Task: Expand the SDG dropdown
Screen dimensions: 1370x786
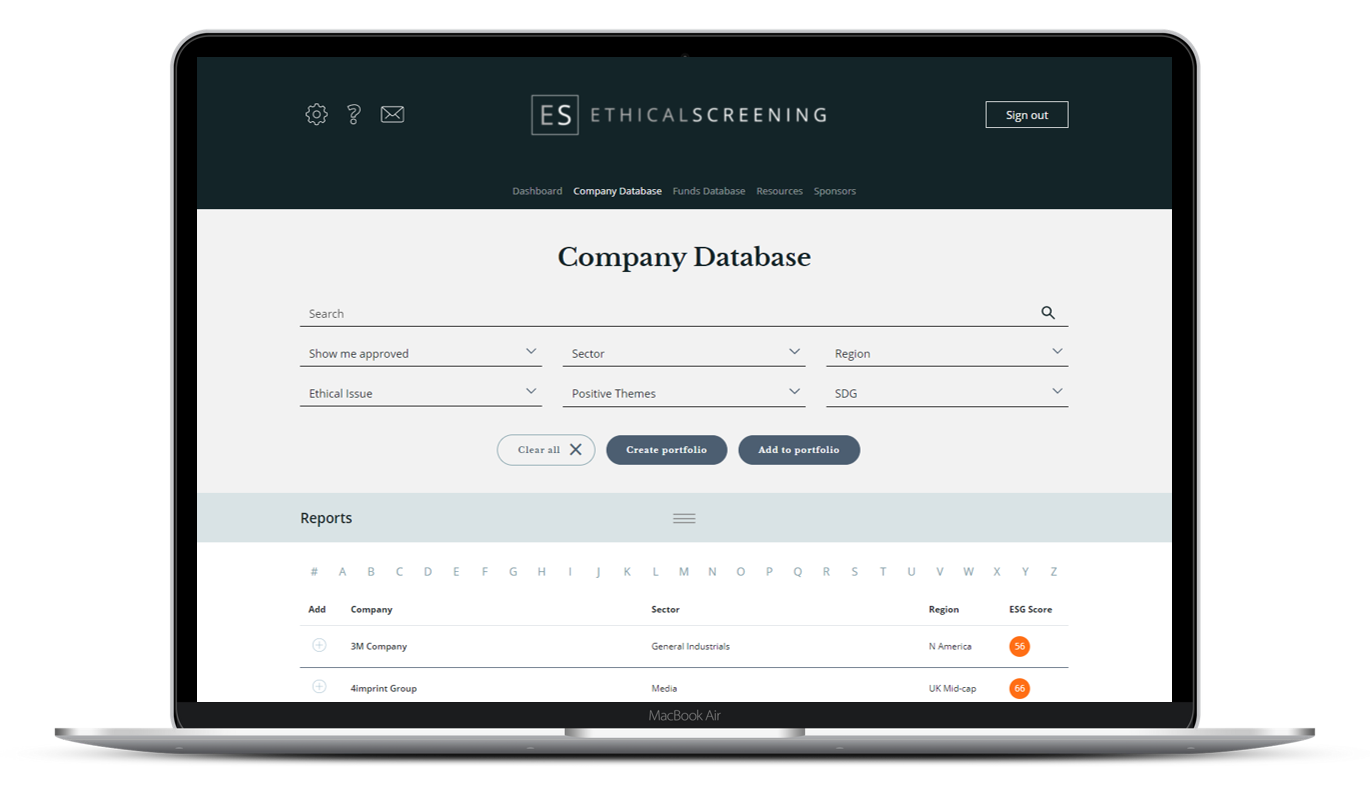Action: click(946, 393)
